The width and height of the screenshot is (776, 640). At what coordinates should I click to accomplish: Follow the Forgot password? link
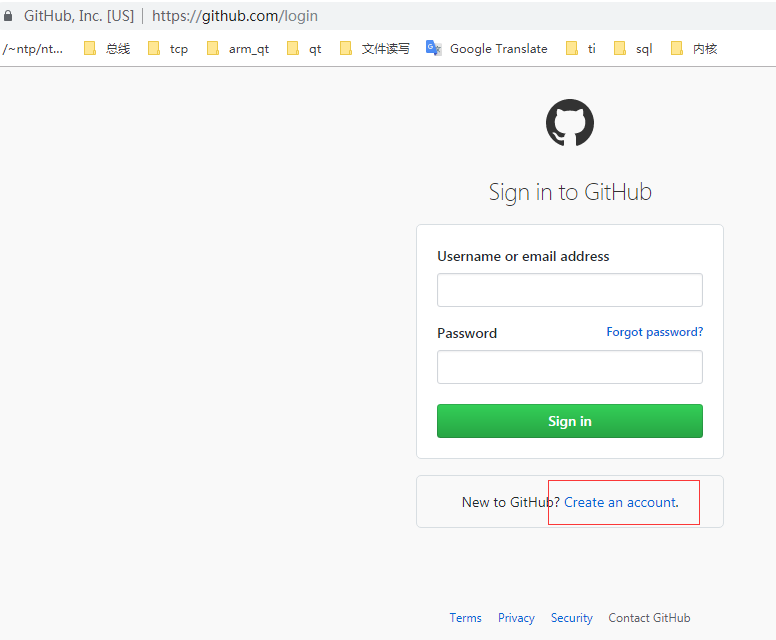click(x=655, y=332)
